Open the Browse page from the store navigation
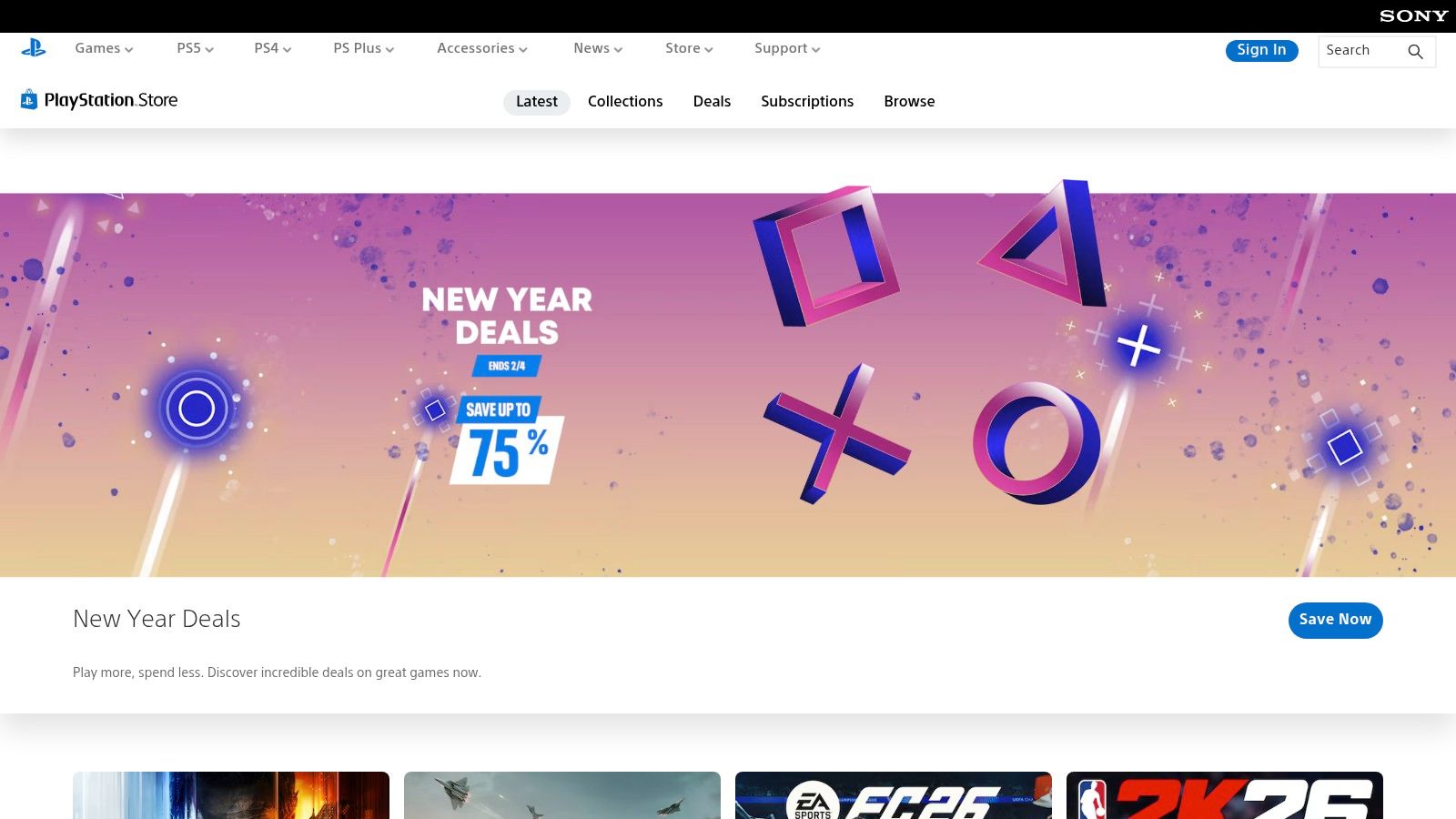 (909, 101)
